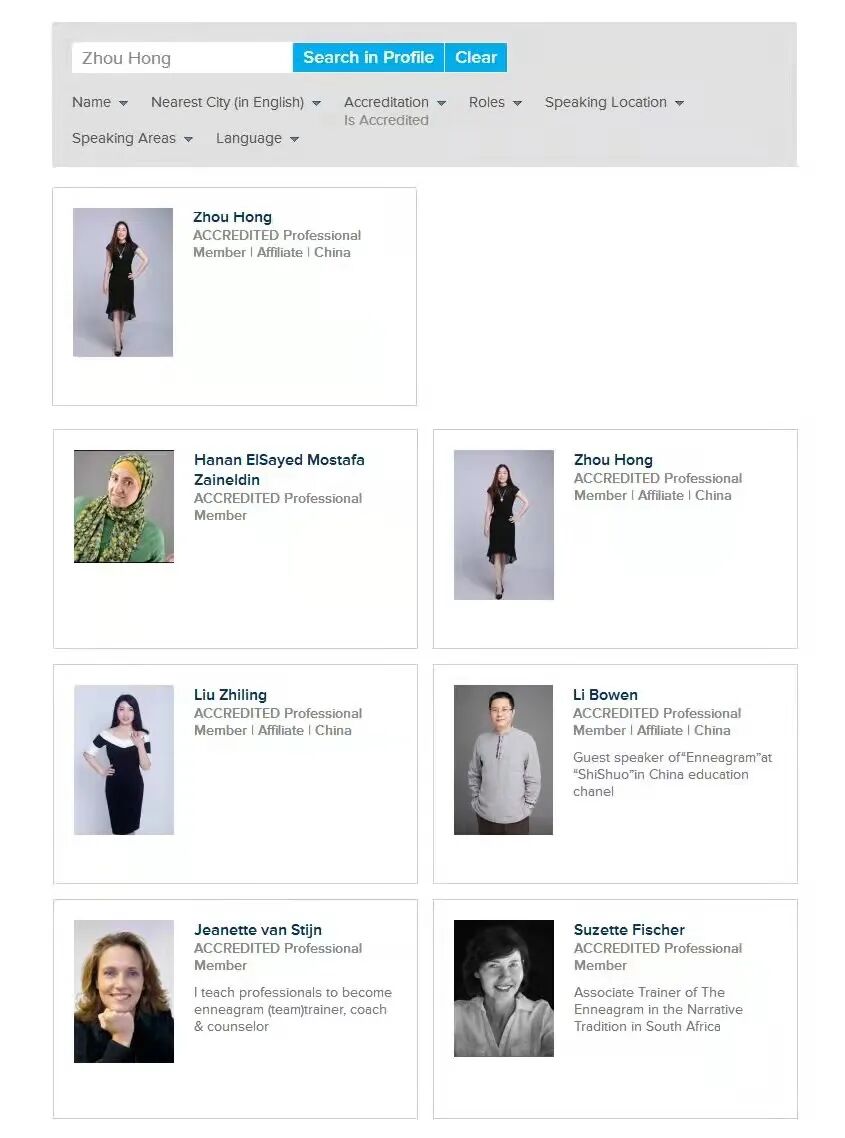Clear the search with the Clear button
The width and height of the screenshot is (845, 1138).
point(476,57)
